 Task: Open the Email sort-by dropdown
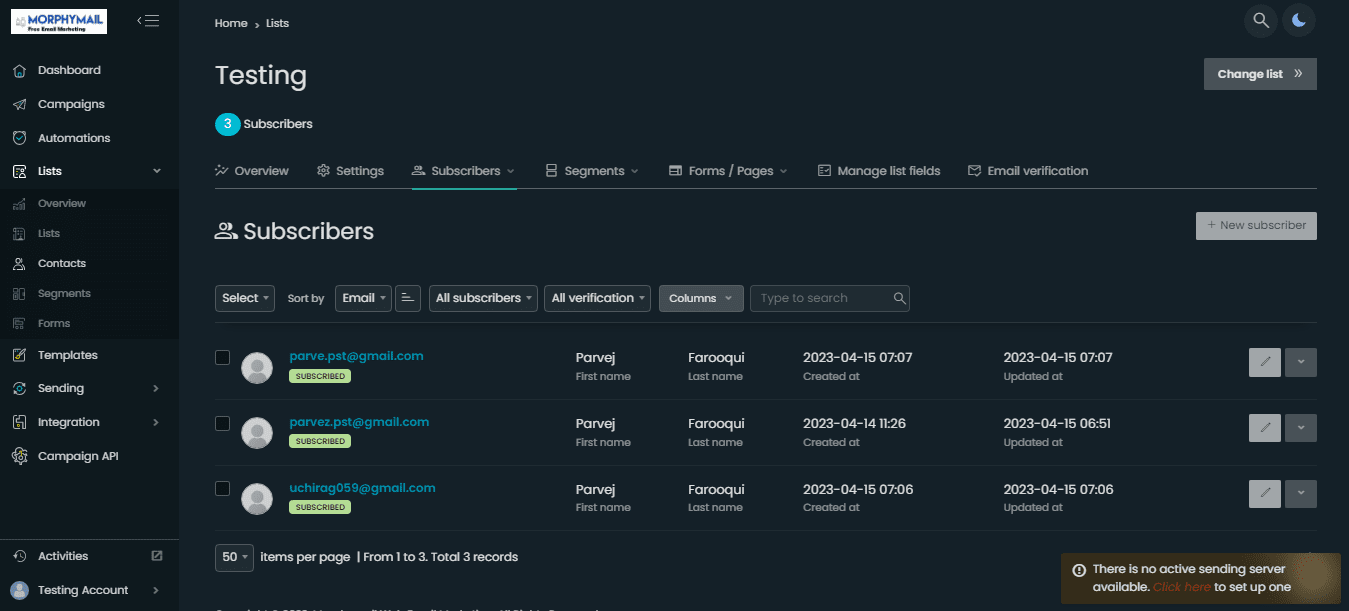click(x=363, y=298)
